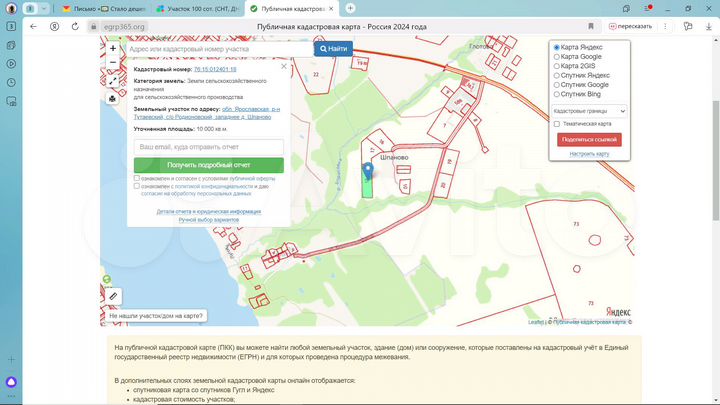Check agreement with public offer terms
Viewport: 720px width, 405px height.
[x=136, y=178]
